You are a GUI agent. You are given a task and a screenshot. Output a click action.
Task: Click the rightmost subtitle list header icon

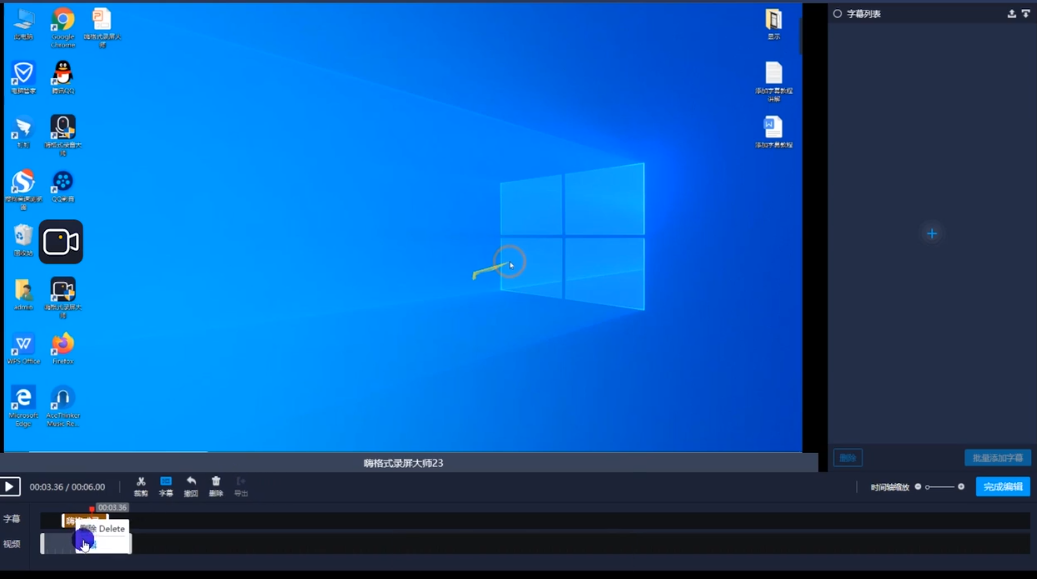click(1026, 14)
